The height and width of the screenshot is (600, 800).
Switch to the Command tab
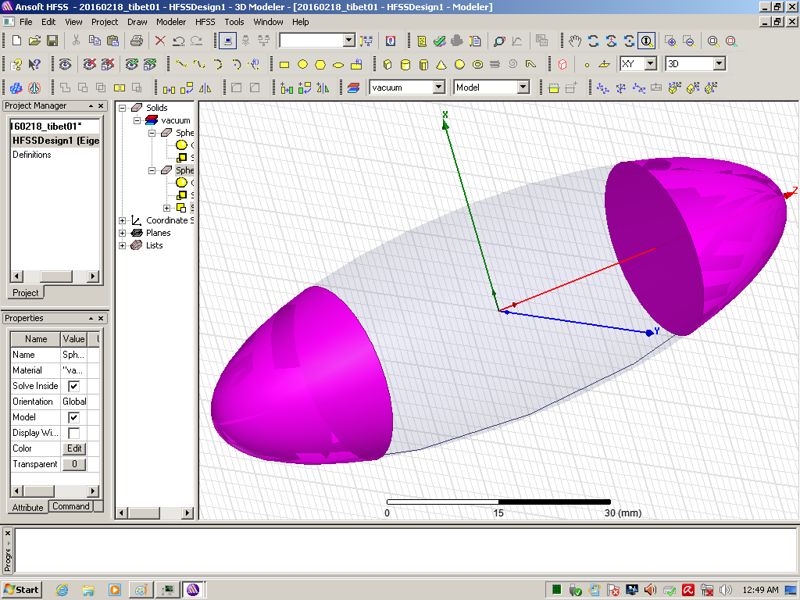(70, 507)
